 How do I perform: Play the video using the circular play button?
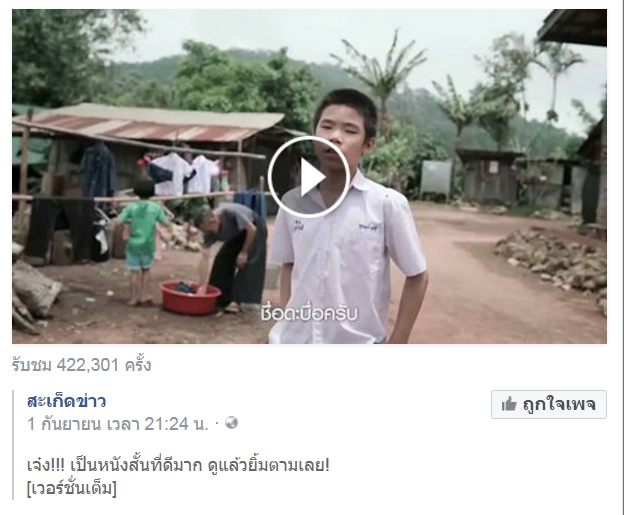coord(309,177)
